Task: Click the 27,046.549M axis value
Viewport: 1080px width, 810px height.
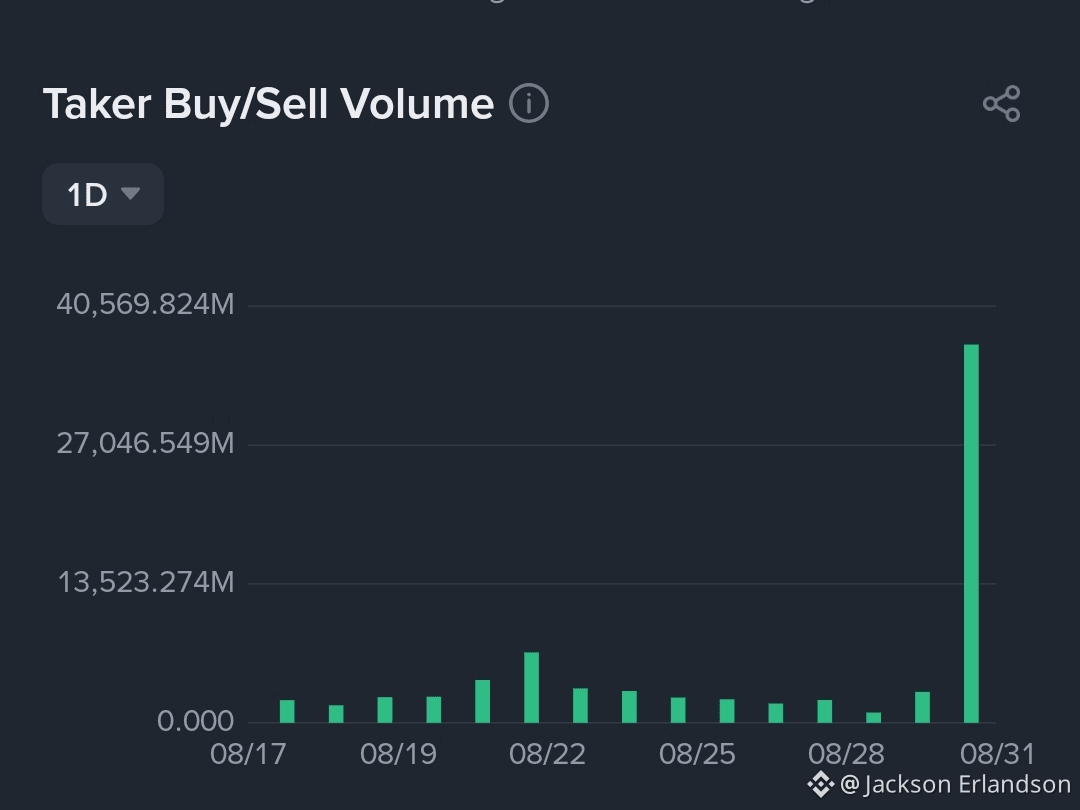Action: point(145,444)
